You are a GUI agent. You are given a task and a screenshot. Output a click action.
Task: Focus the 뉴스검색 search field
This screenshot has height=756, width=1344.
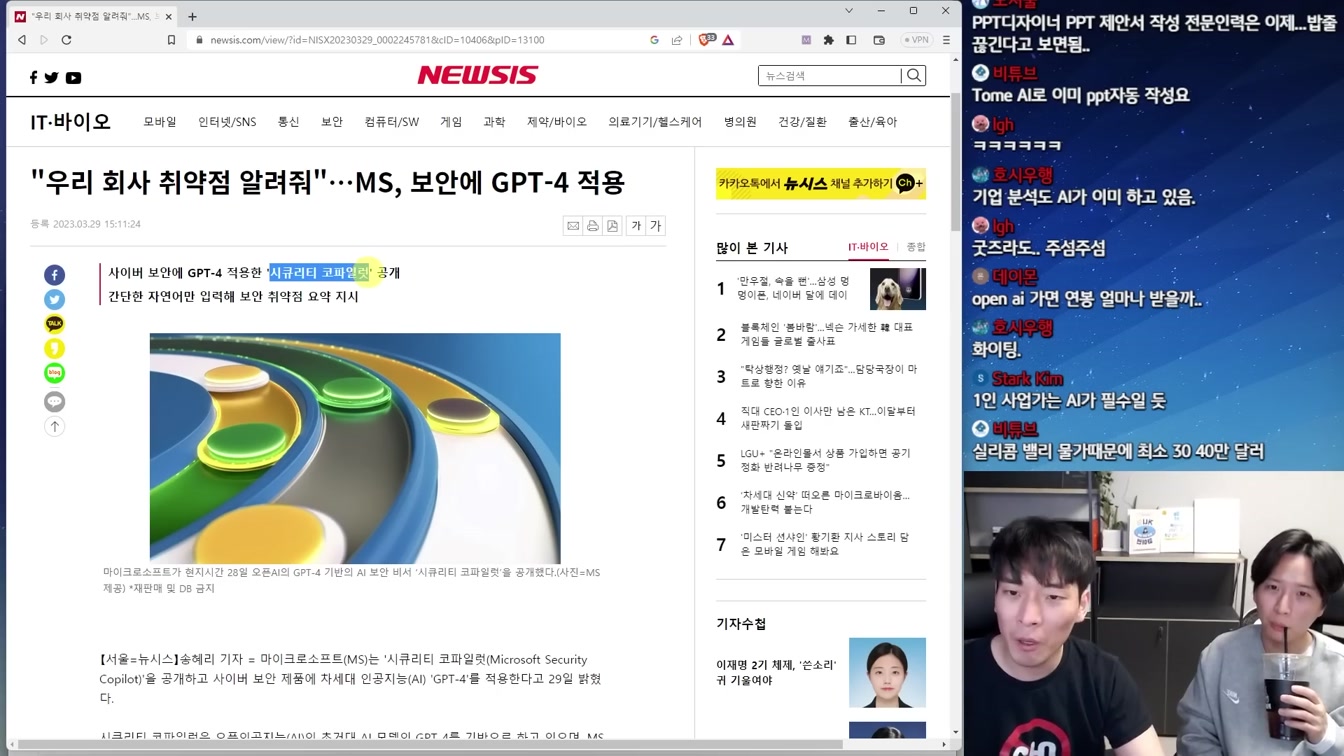(829, 76)
